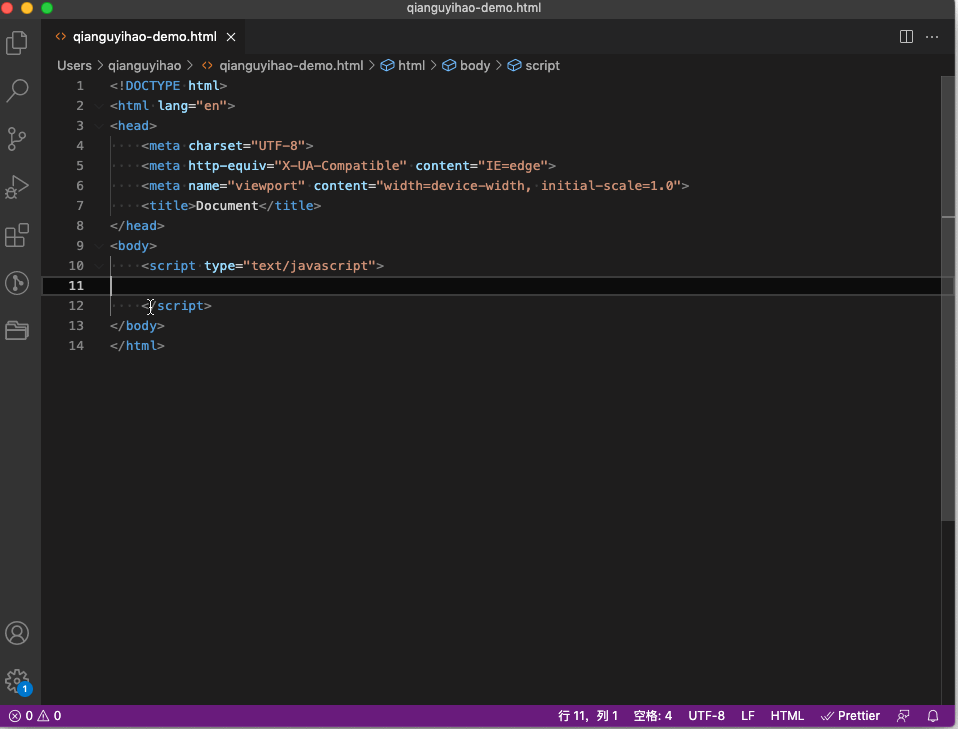Collapse the body fold arrow on line 9

99,246
